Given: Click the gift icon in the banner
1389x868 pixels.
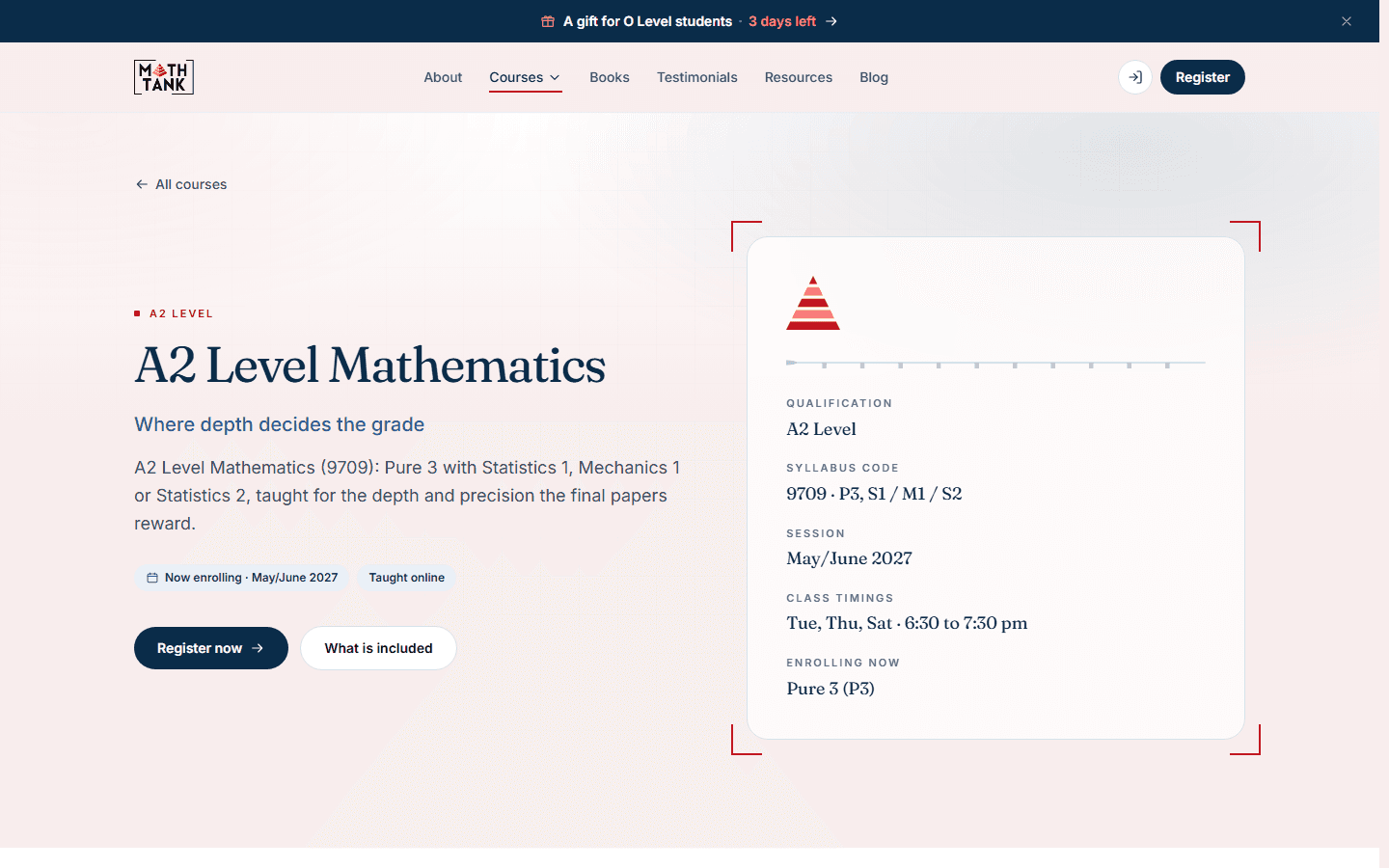Looking at the screenshot, I should point(548,21).
